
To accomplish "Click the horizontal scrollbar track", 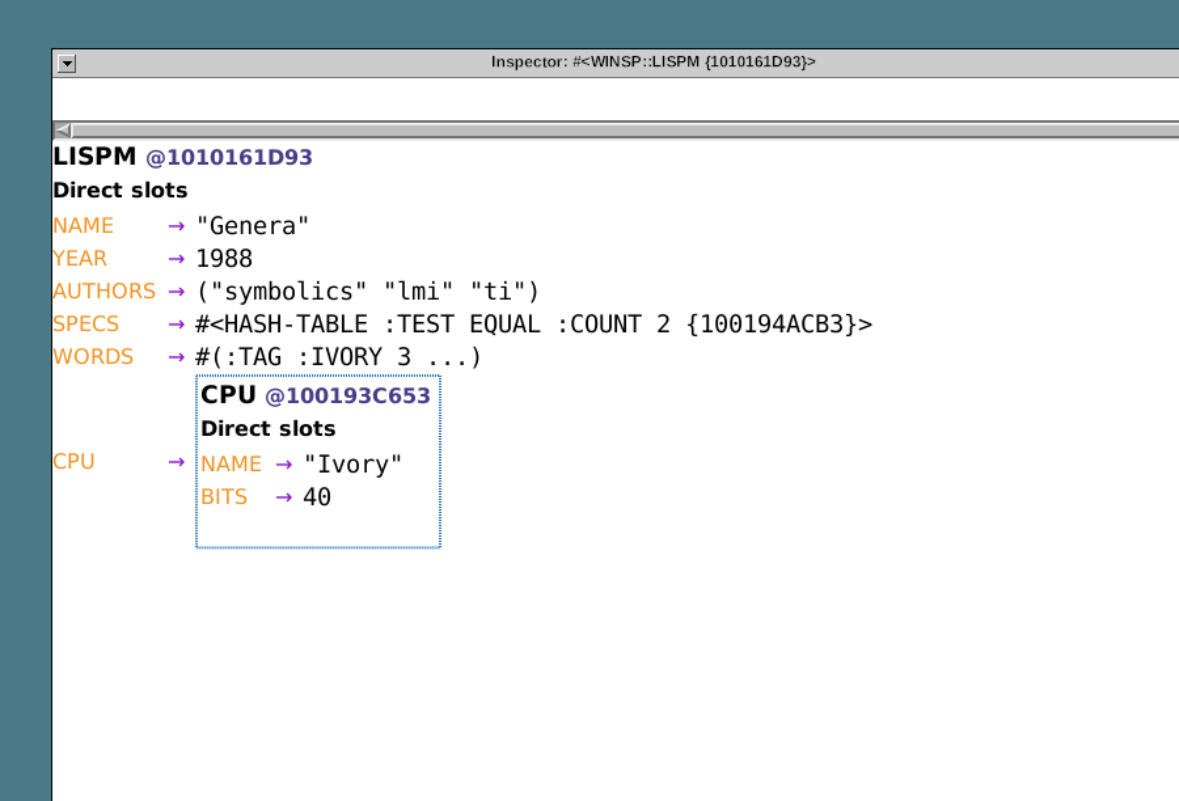I will [626, 130].
